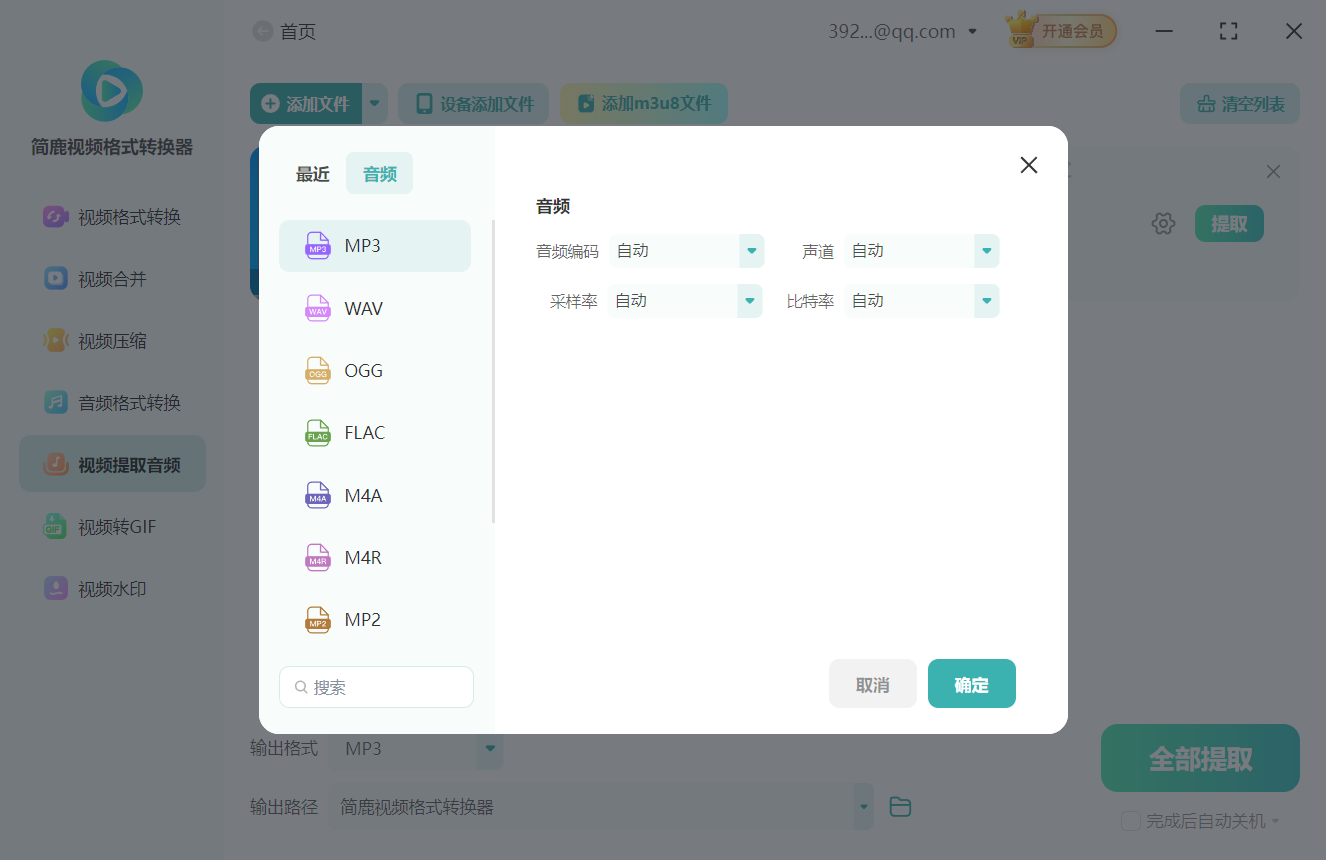Open the 比特率 bitrate dropdown
1326x860 pixels.
pos(921,300)
